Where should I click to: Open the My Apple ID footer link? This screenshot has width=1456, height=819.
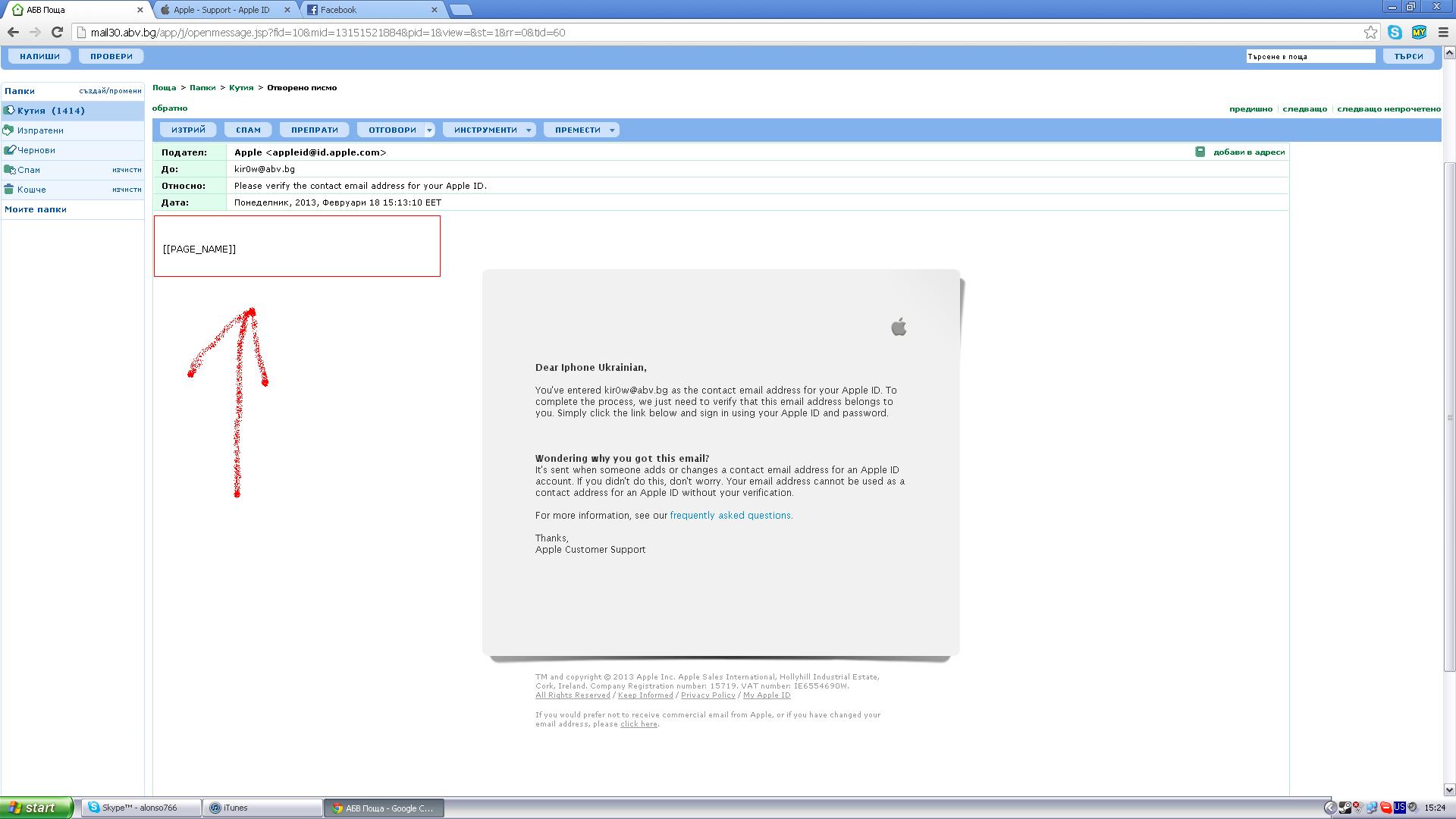(767, 695)
